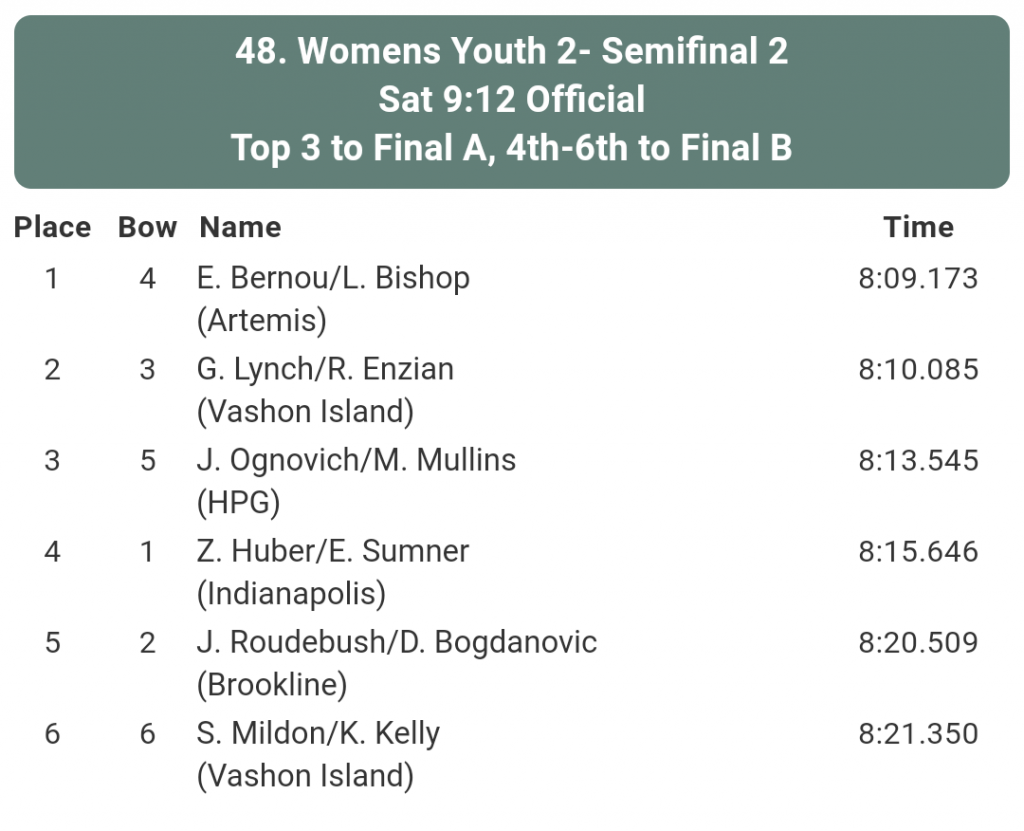
Task: Open G. Lynch/R. Enzian result row
Action: (x=512, y=390)
